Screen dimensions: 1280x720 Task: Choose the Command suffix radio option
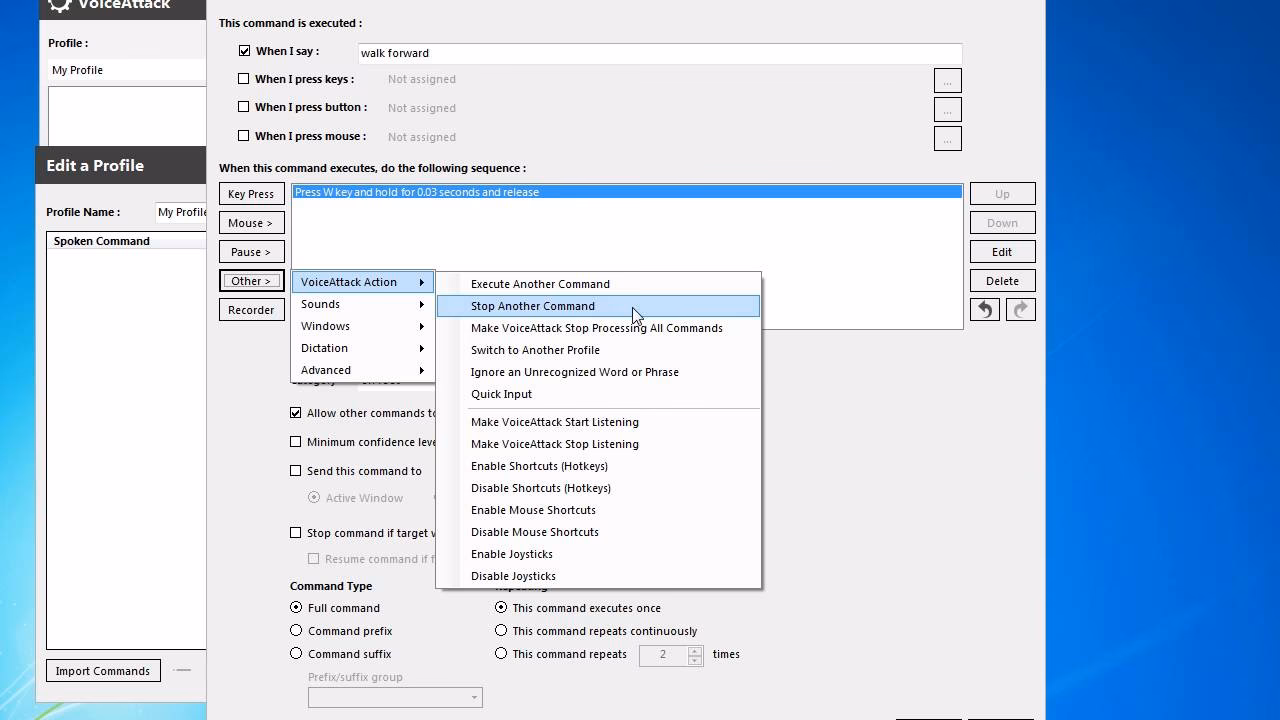pyautogui.click(x=296, y=653)
